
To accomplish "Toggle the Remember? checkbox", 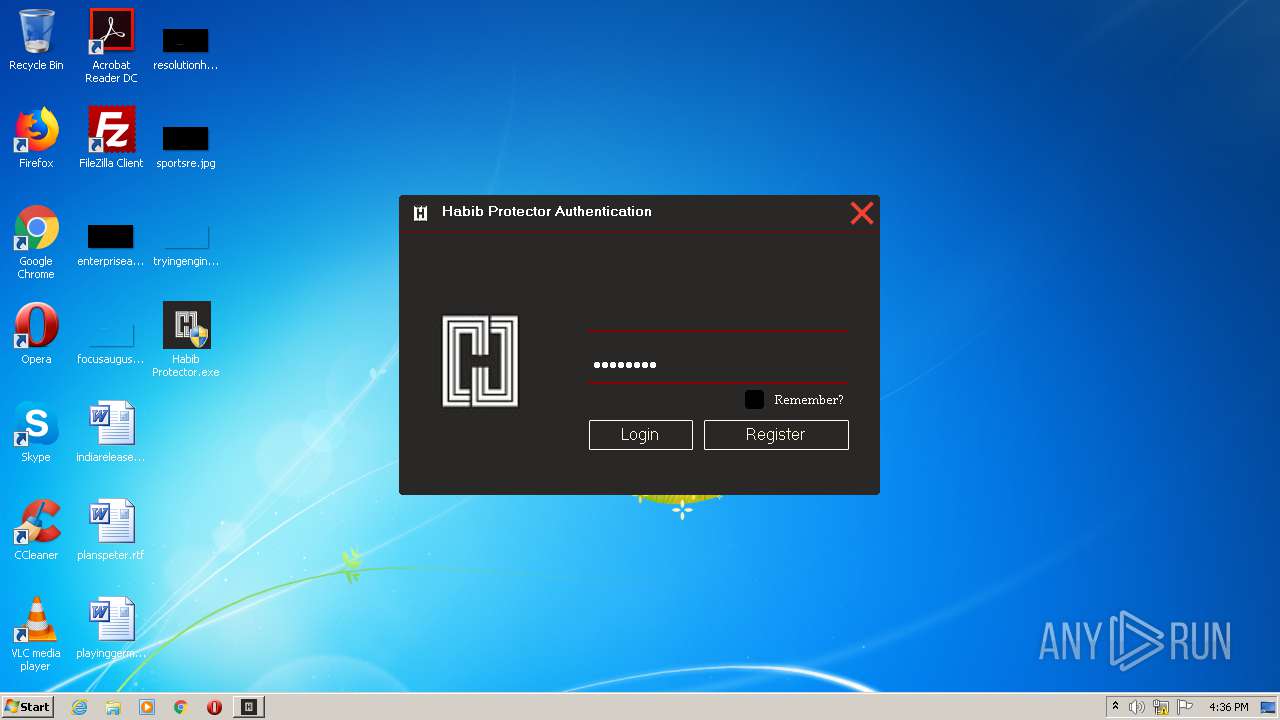I will [x=754, y=399].
